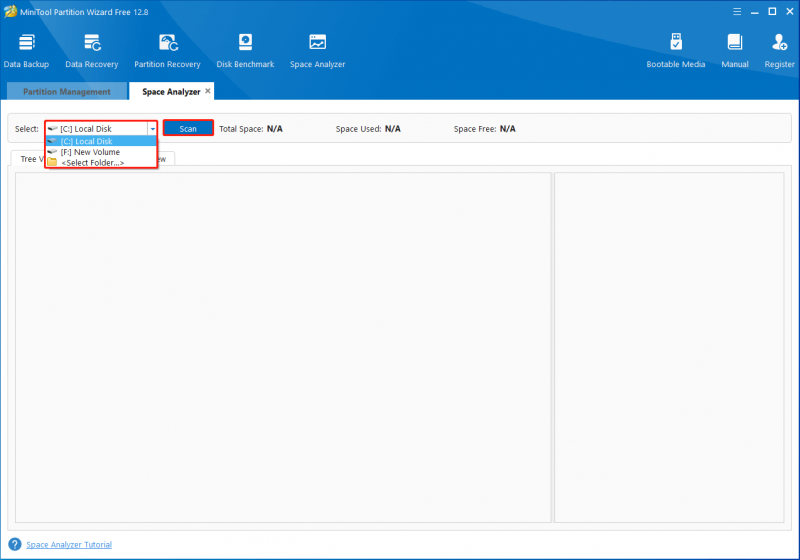Open the Space Analyzer Tutorial link
This screenshot has width=800, height=560.
(x=69, y=545)
